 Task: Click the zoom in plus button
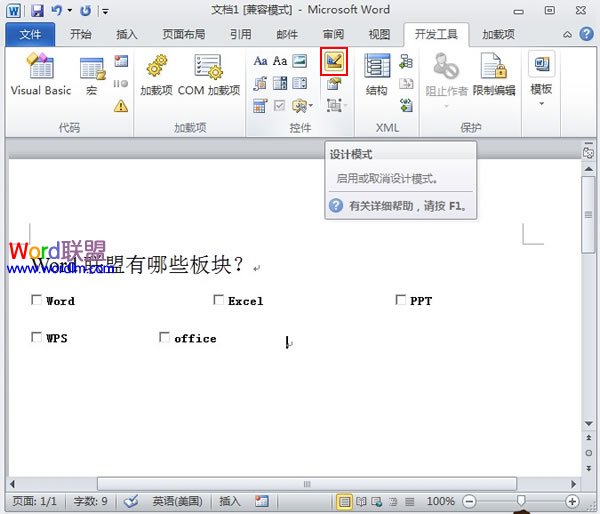pyautogui.click(x=572, y=501)
